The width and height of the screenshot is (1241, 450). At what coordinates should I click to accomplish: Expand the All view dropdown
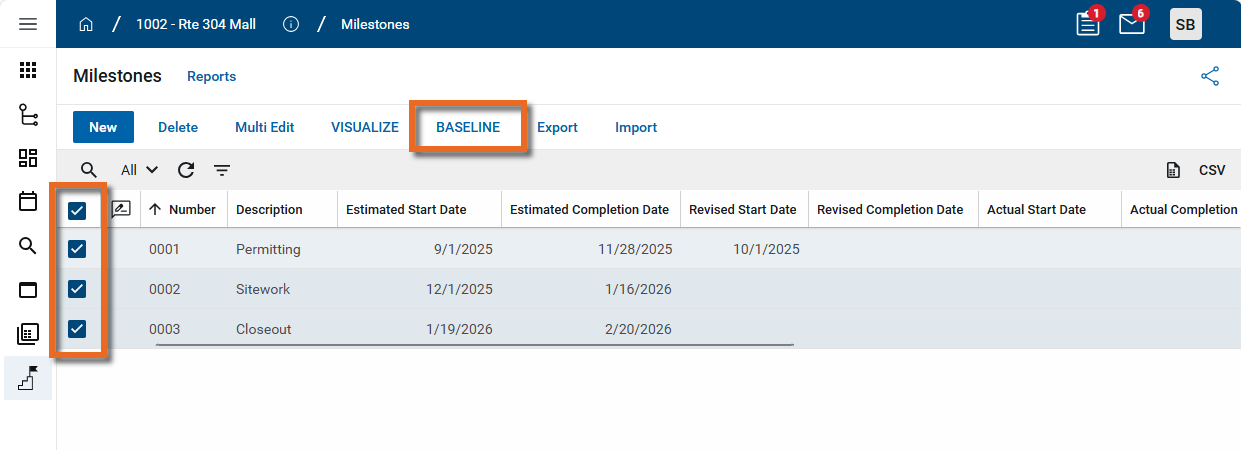pos(139,170)
